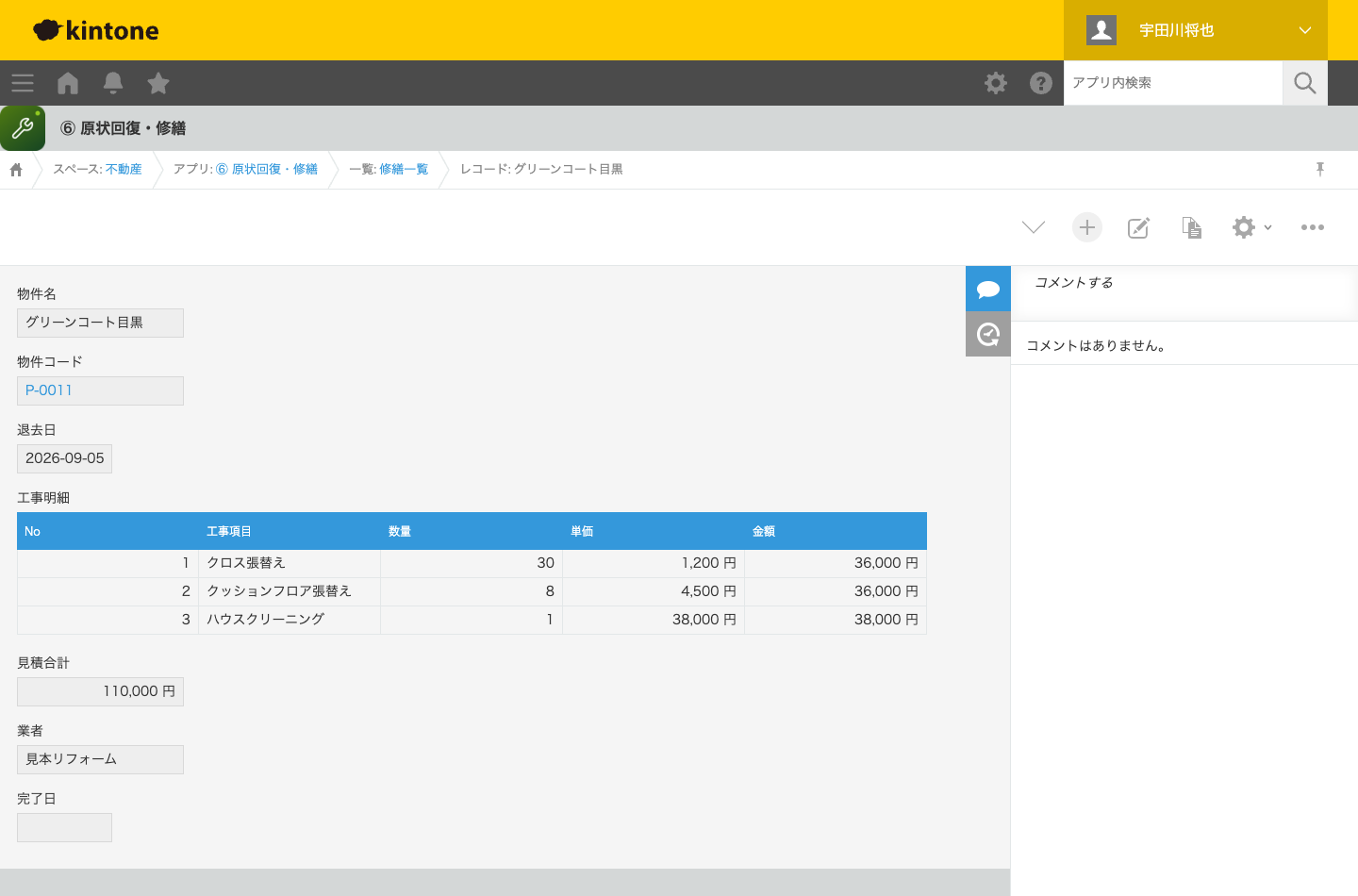Add a new record with plus icon

[1087, 227]
